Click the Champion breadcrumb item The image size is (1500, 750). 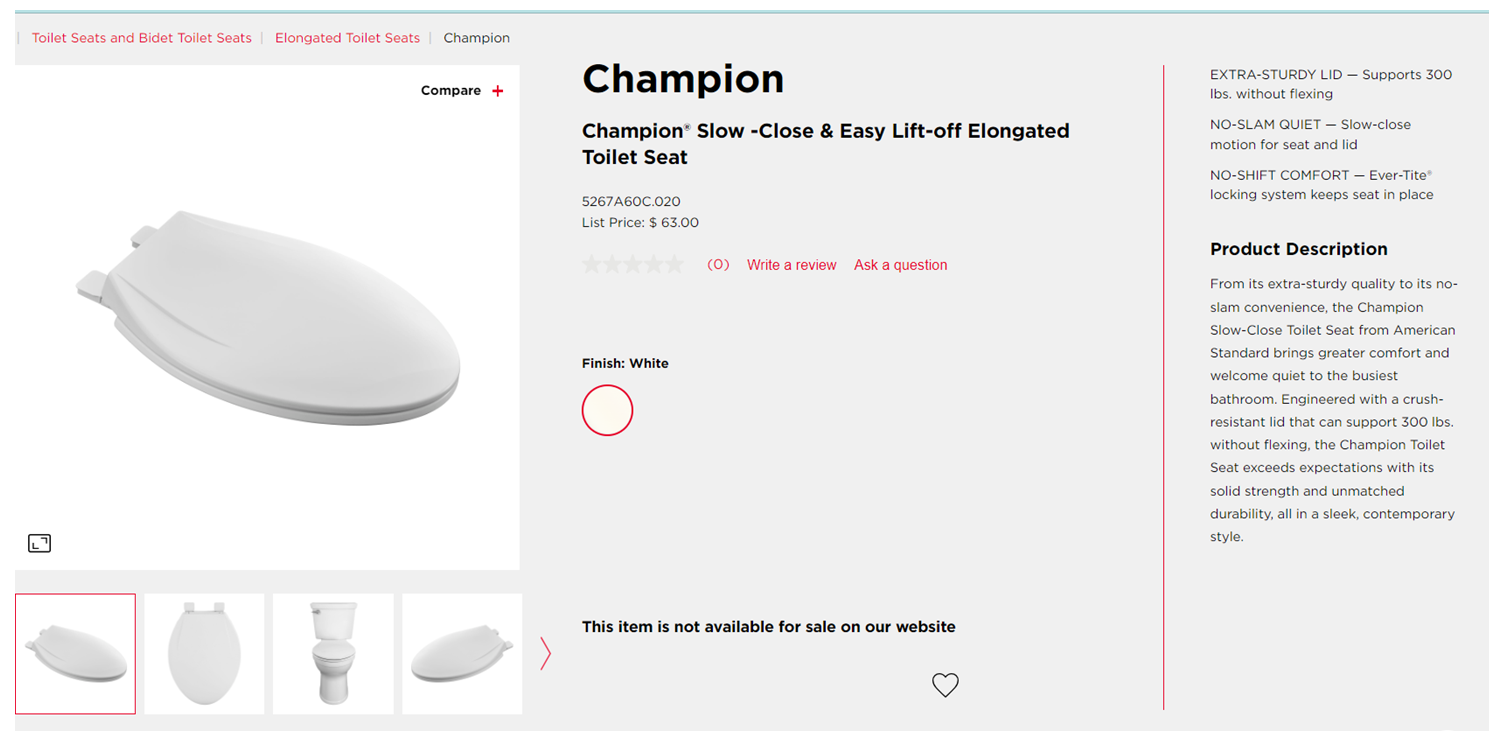(476, 38)
